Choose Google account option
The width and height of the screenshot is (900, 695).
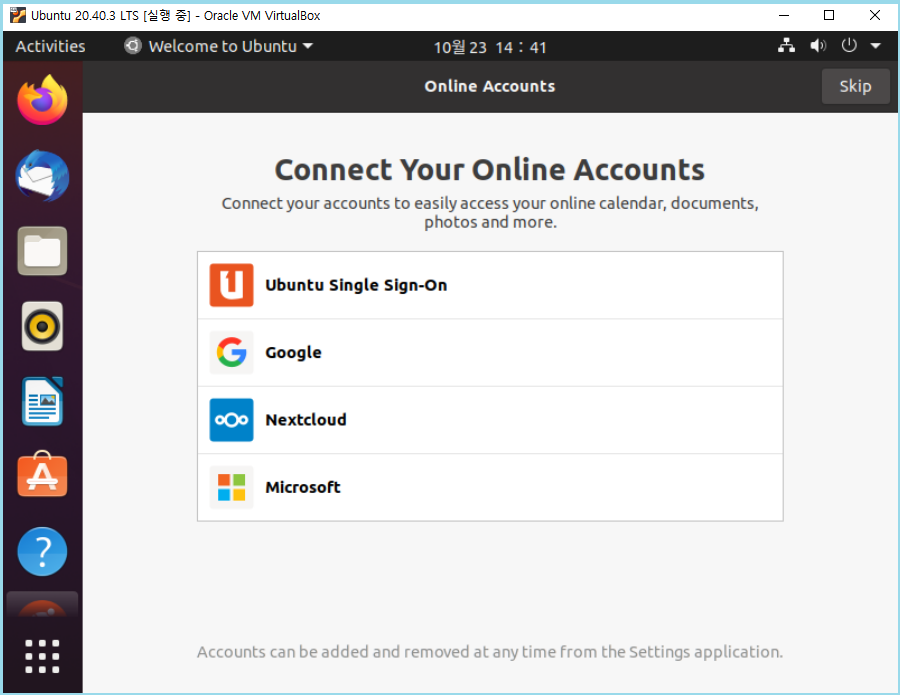tap(490, 352)
